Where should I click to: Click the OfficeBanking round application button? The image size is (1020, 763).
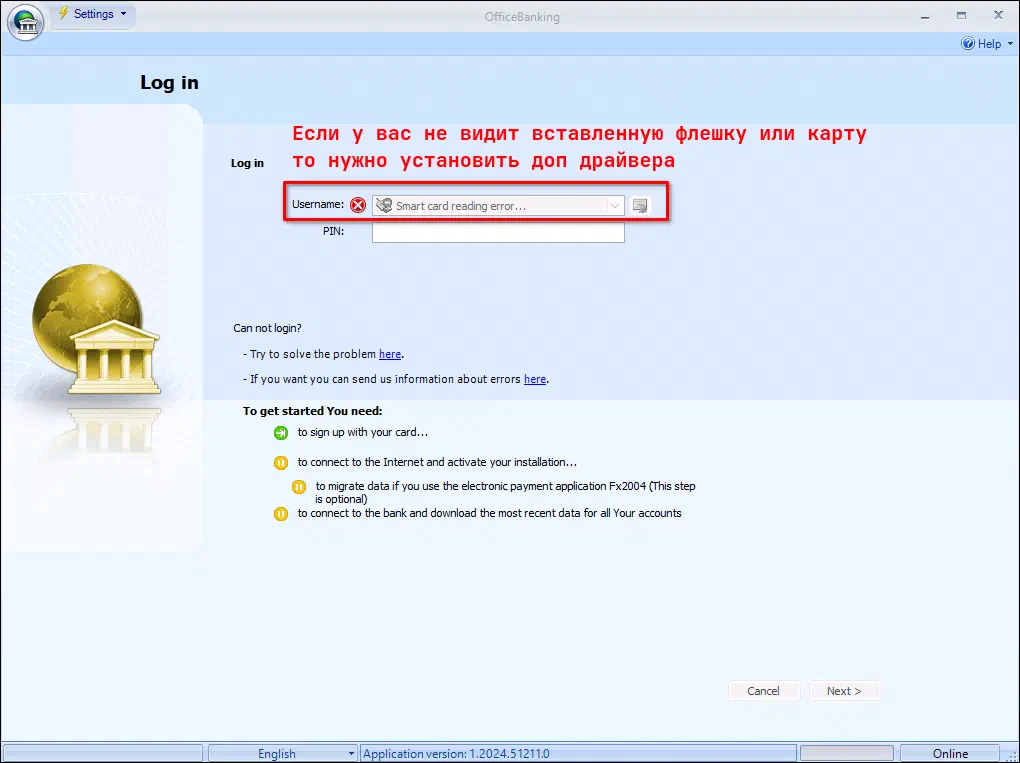[x=25, y=22]
